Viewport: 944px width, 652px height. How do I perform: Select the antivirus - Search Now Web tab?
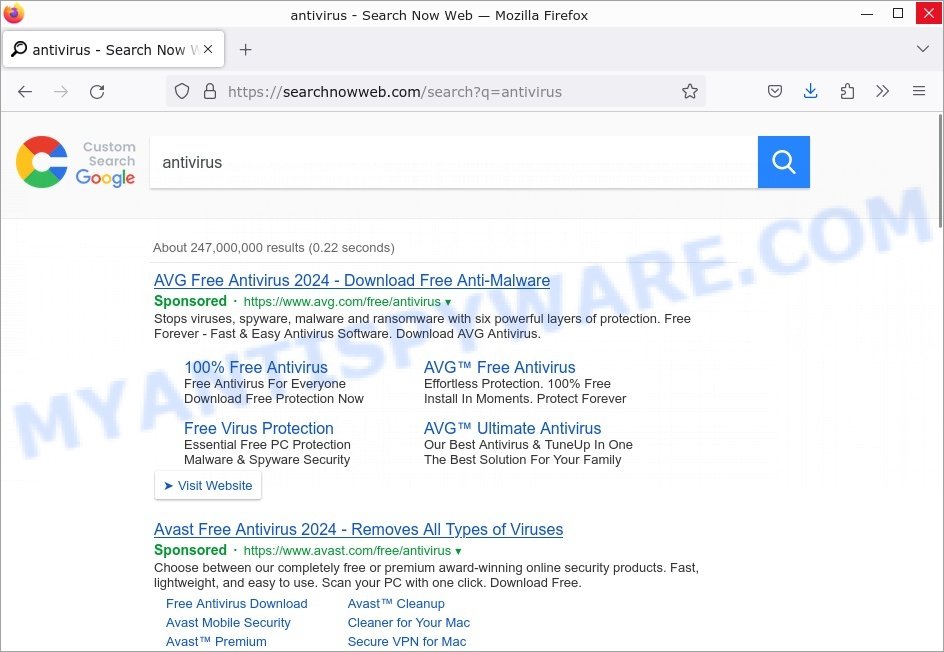[x=114, y=49]
